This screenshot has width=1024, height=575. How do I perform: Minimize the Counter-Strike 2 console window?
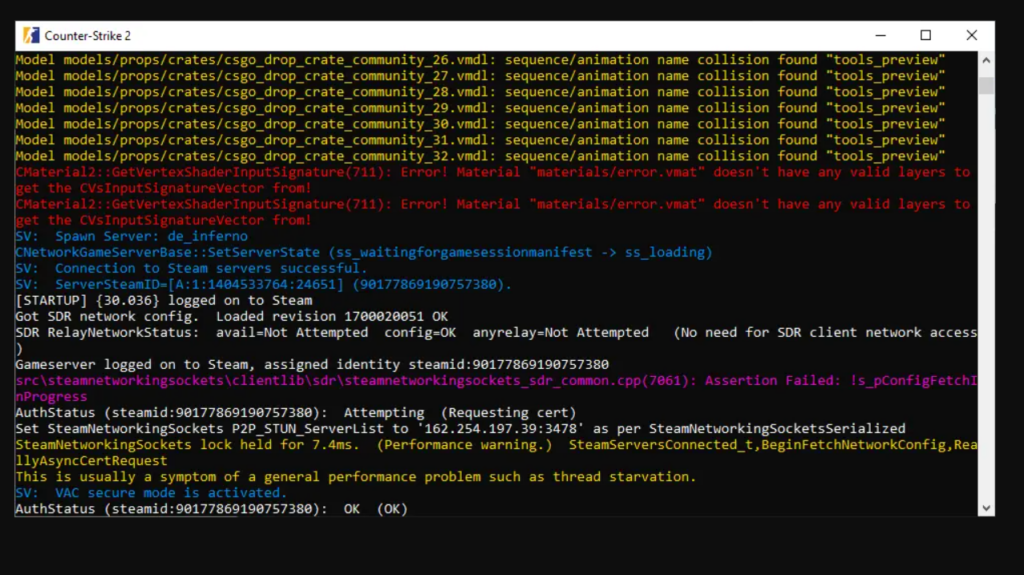point(879,35)
